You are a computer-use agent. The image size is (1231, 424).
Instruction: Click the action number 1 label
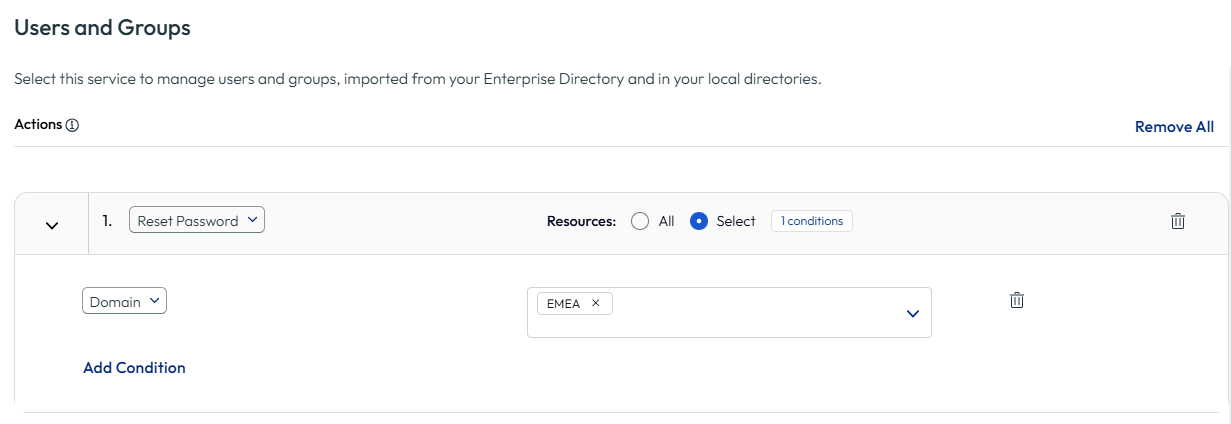coord(107,221)
